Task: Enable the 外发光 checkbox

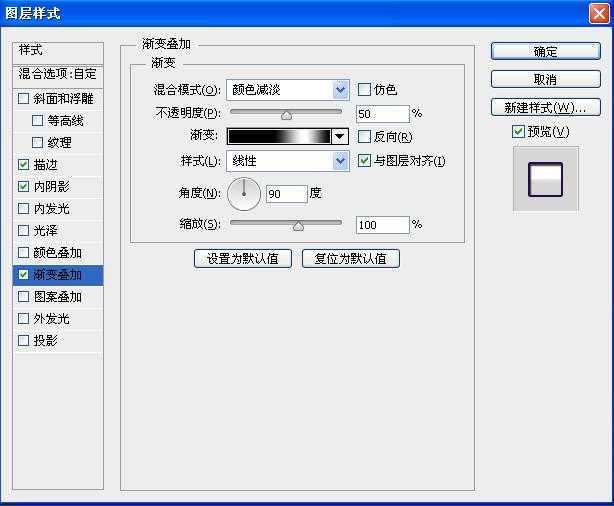Action: tap(23, 318)
